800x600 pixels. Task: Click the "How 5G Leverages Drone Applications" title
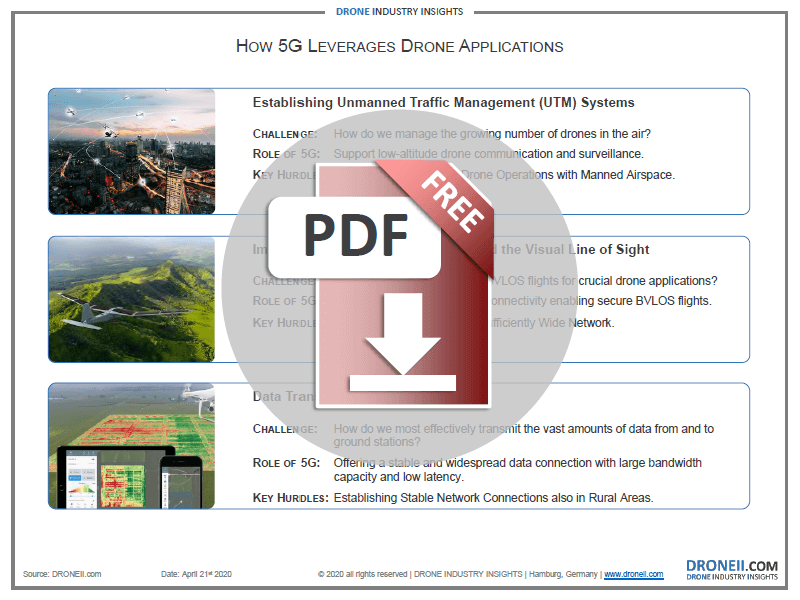(399, 46)
